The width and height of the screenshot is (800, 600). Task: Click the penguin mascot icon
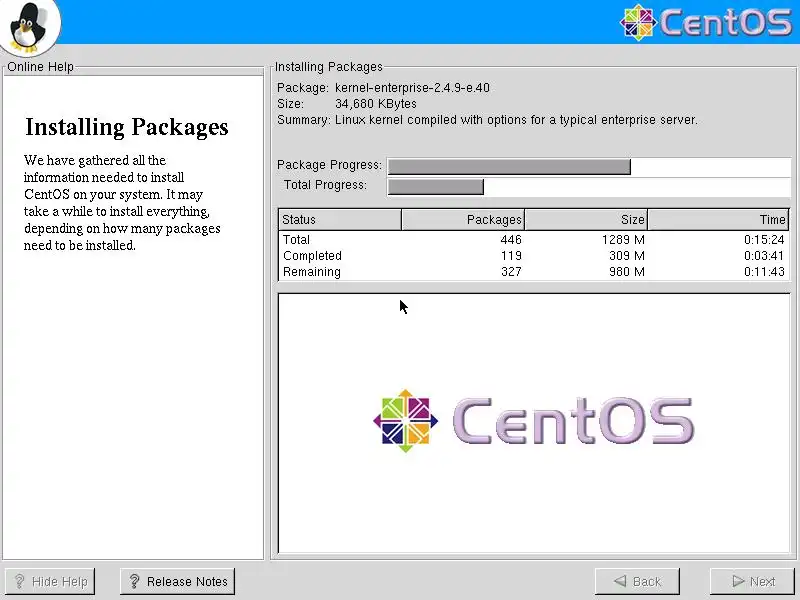click(x=30, y=27)
